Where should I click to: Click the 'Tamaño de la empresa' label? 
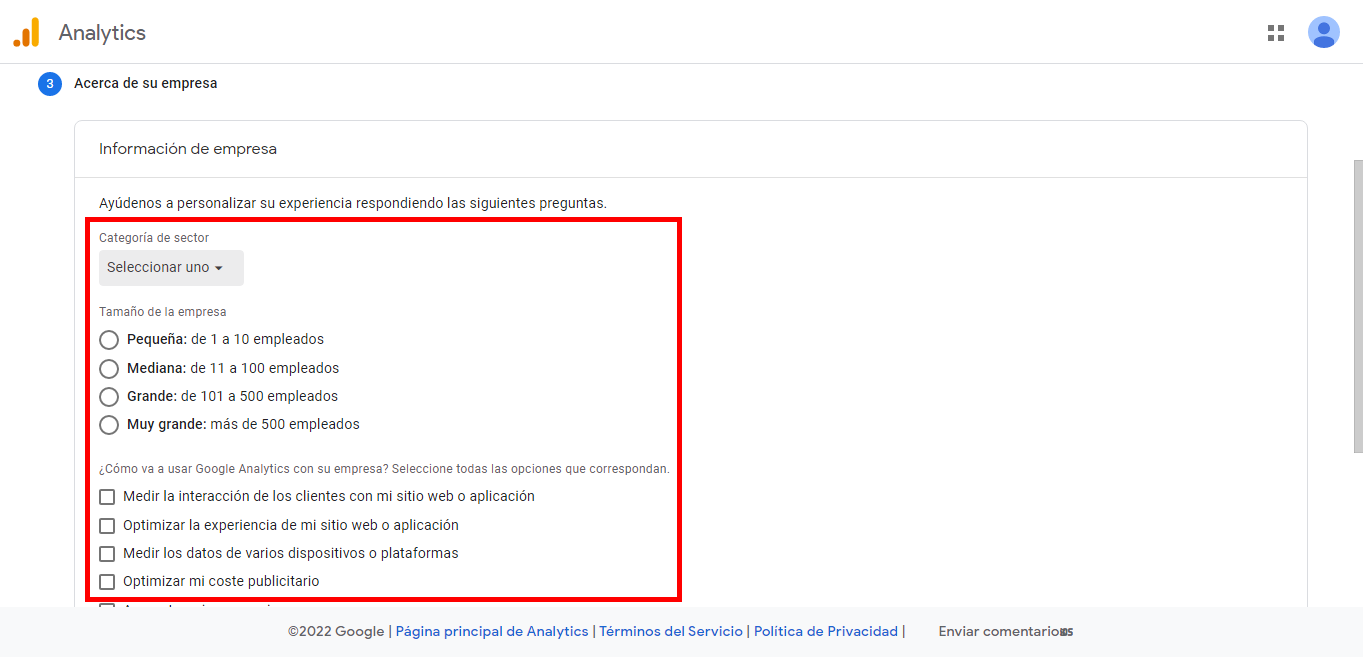pos(163,312)
